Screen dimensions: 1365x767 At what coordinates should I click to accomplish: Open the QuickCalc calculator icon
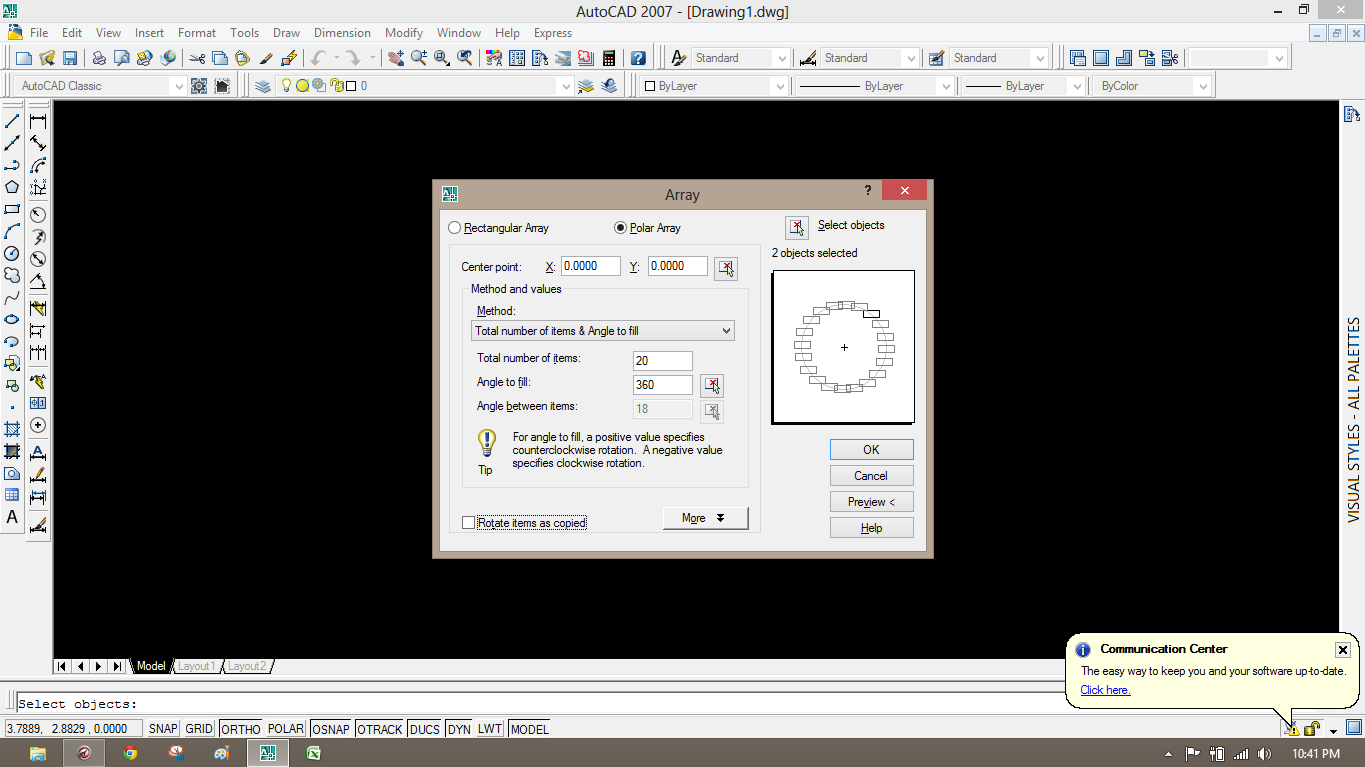[x=608, y=58]
